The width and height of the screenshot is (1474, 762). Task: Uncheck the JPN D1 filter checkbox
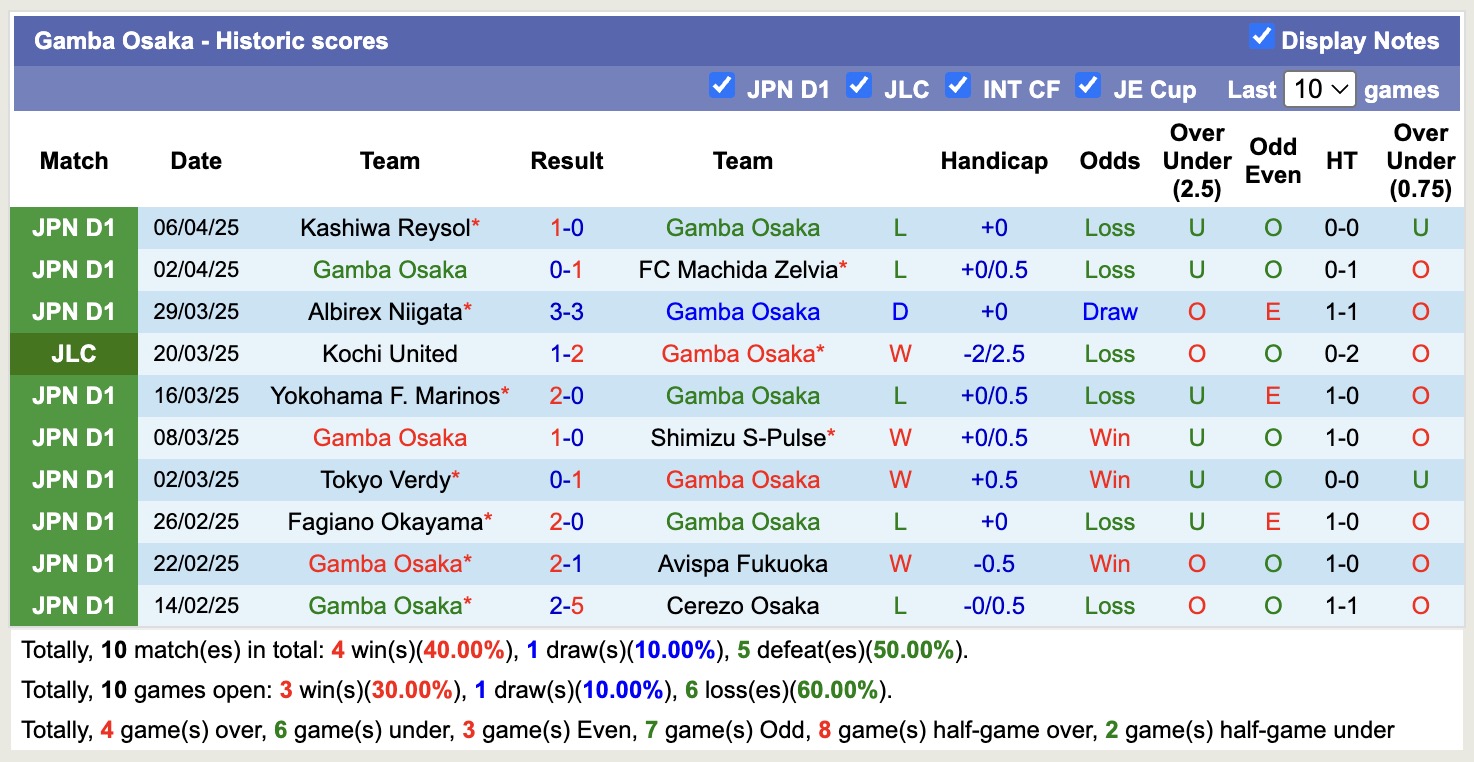721,86
